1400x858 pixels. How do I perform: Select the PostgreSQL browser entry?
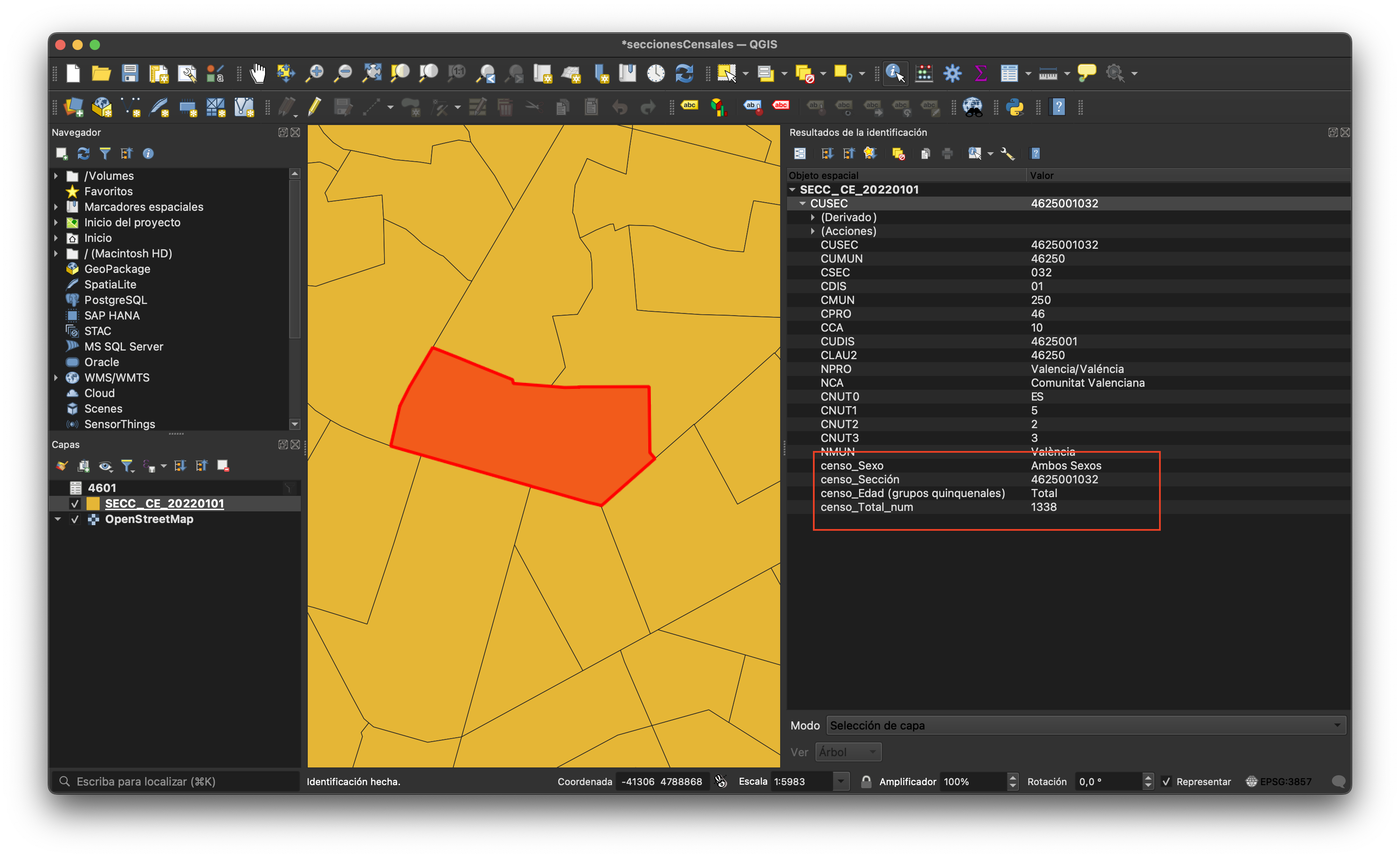(116, 300)
